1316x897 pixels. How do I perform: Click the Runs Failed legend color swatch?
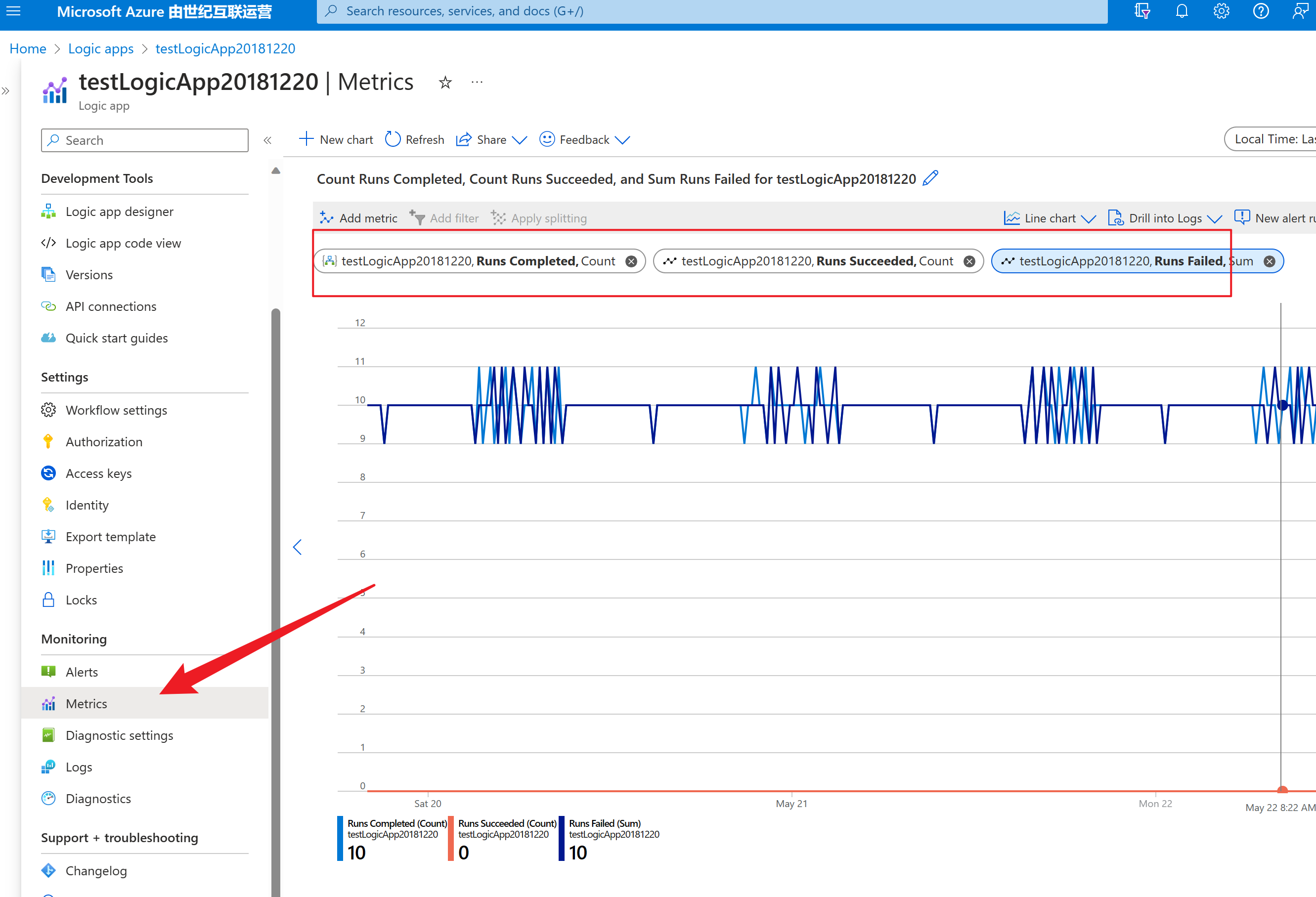[561, 838]
